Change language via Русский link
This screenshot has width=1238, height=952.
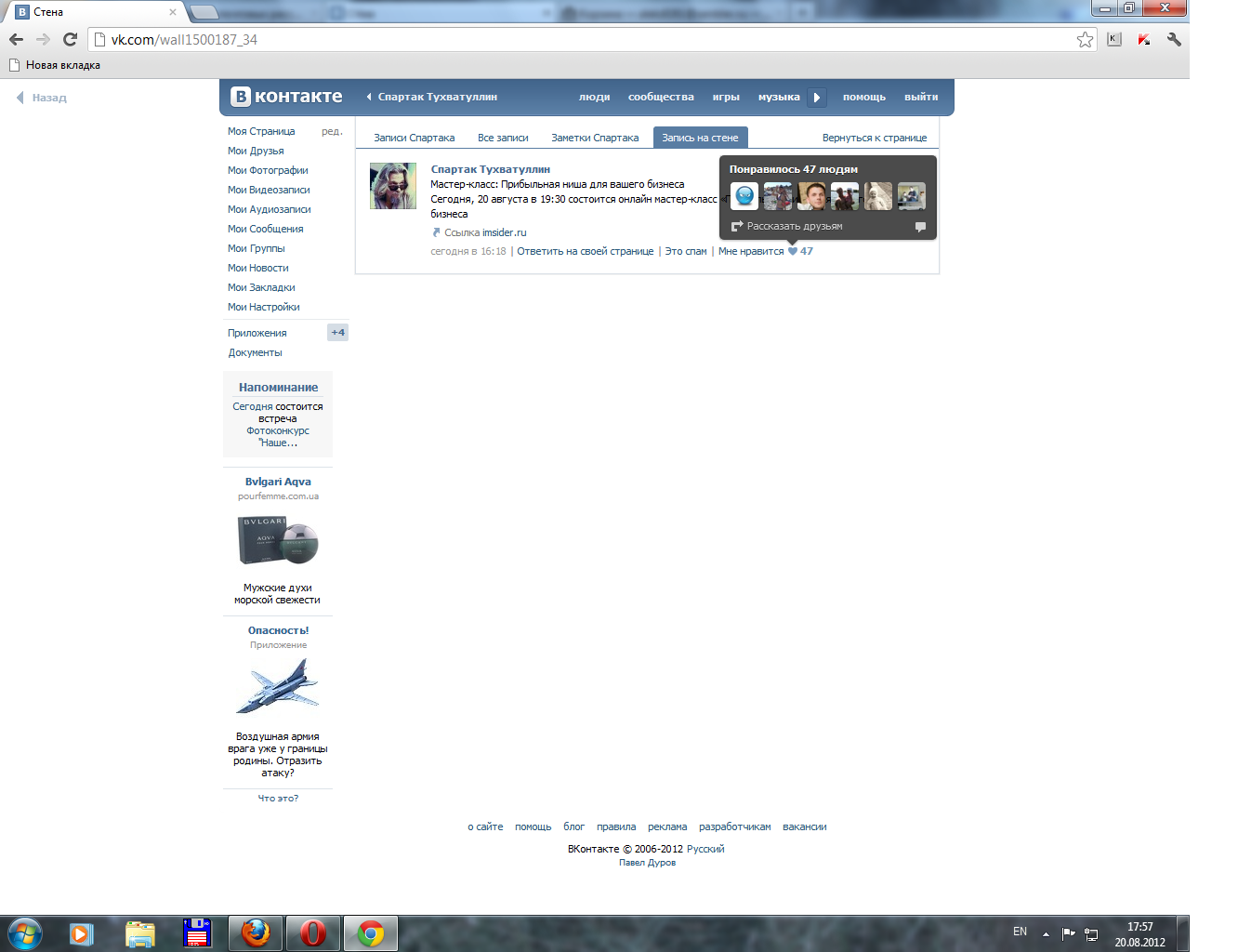(x=705, y=849)
